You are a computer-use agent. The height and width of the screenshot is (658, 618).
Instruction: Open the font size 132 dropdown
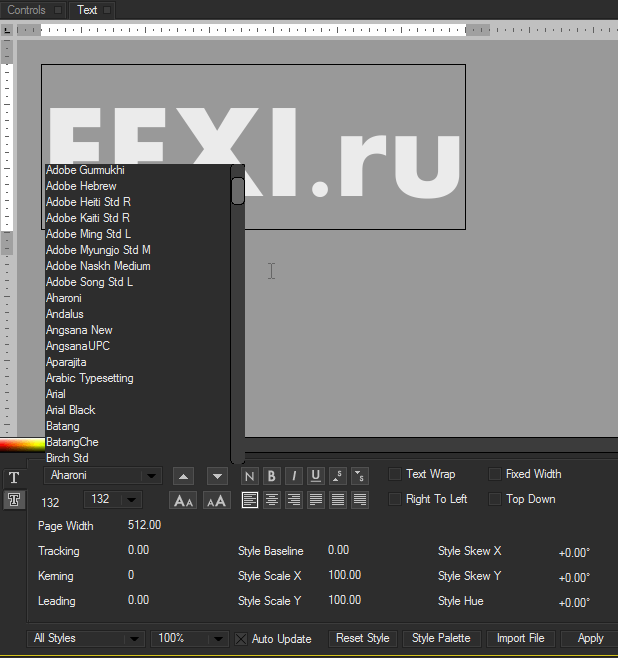(x=112, y=499)
